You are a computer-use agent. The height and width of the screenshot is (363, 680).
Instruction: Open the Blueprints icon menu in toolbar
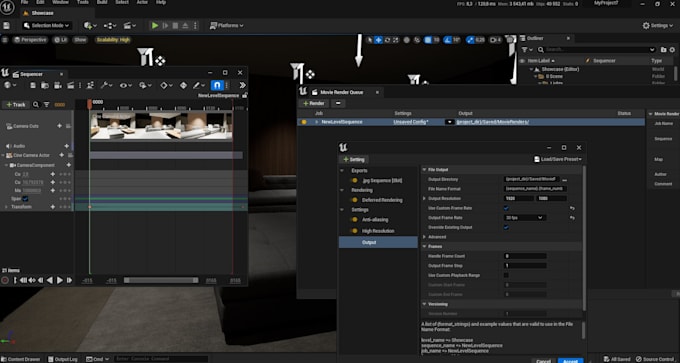pos(110,26)
